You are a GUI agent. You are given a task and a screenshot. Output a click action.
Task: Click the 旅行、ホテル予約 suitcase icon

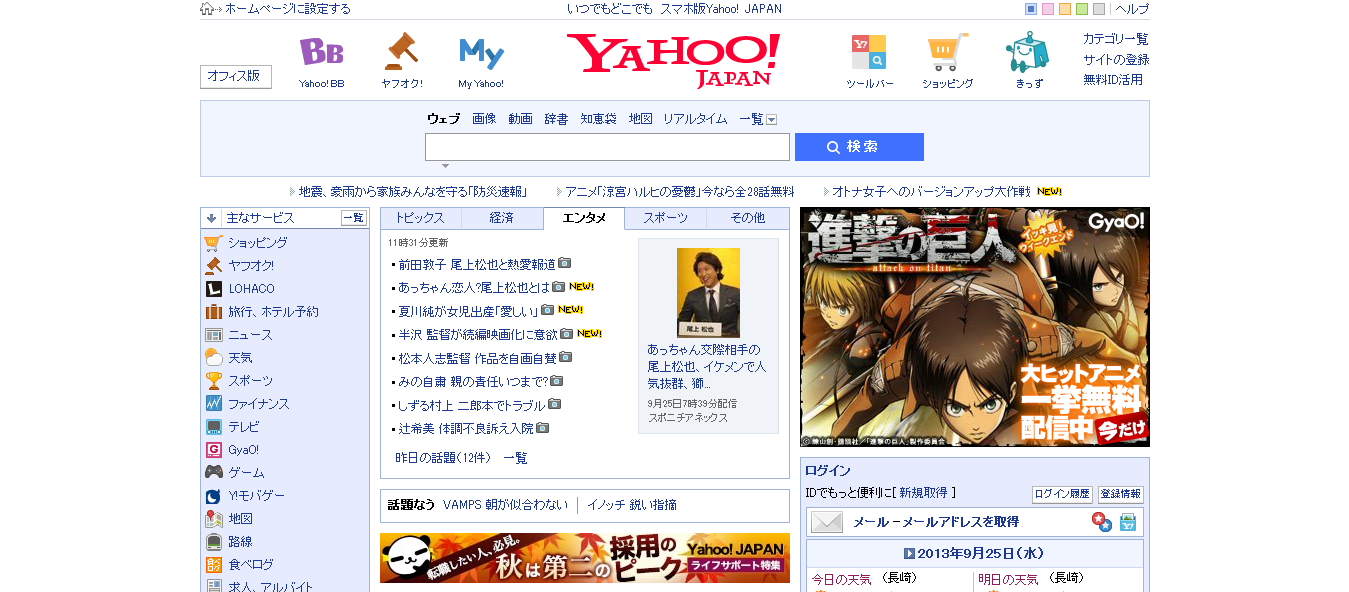(213, 312)
